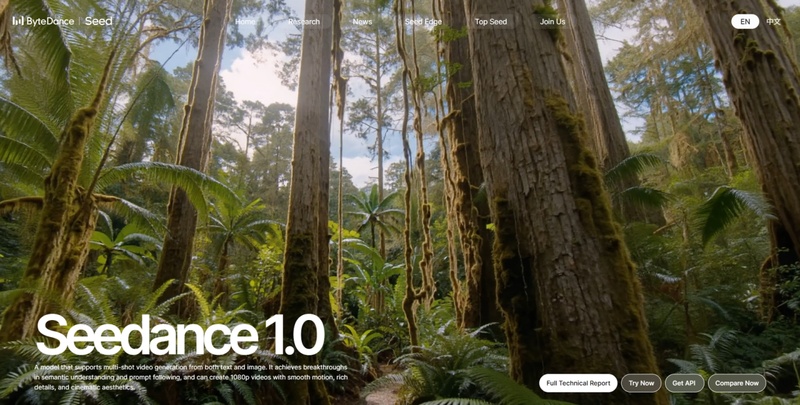Click the Seed brand wordmark
The height and width of the screenshot is (405, 800).
pyautogui.click(x=98, y=21)
